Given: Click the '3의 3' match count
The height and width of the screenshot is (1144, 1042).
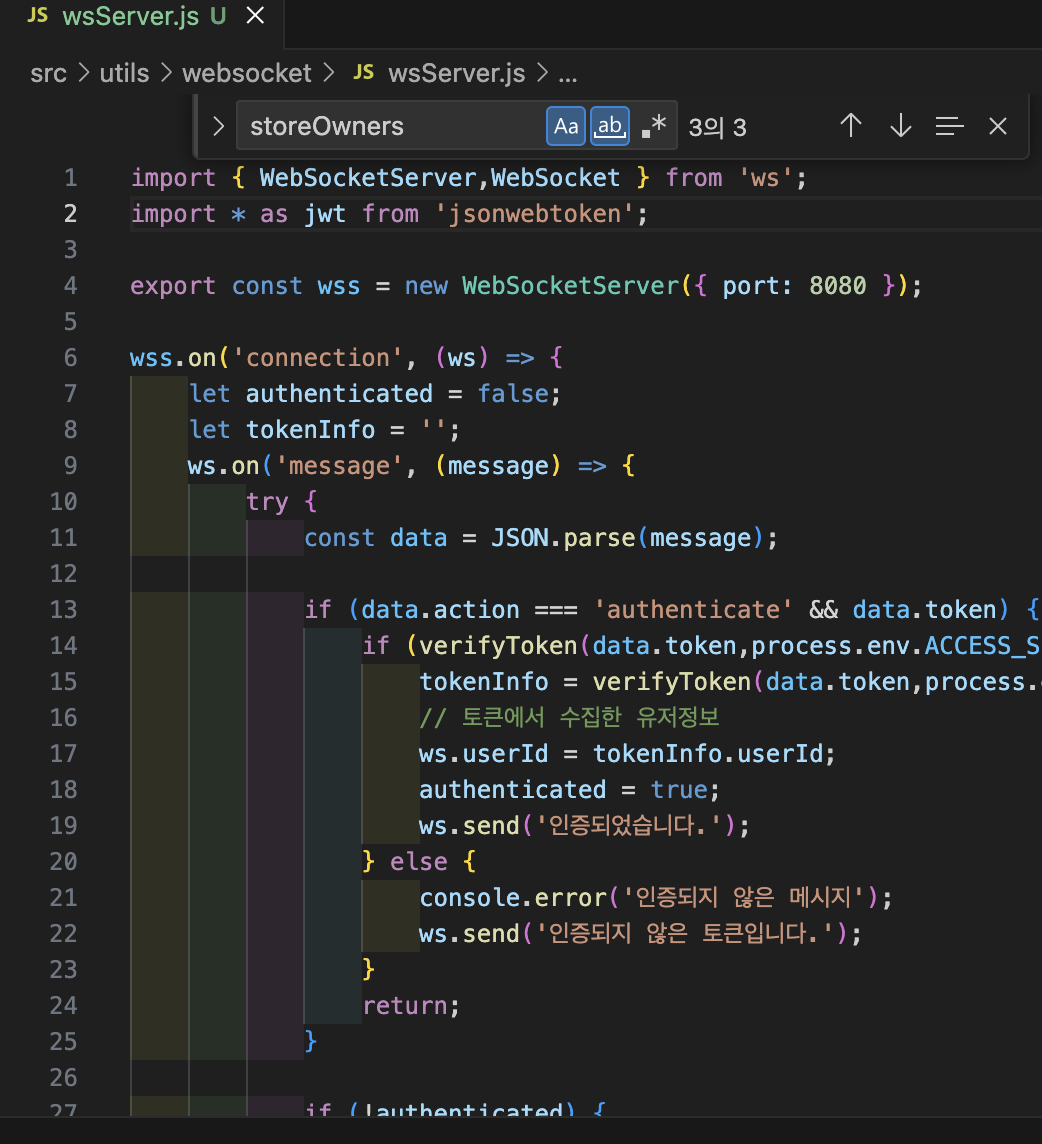Looking at the screenshot, I should 718,127.
